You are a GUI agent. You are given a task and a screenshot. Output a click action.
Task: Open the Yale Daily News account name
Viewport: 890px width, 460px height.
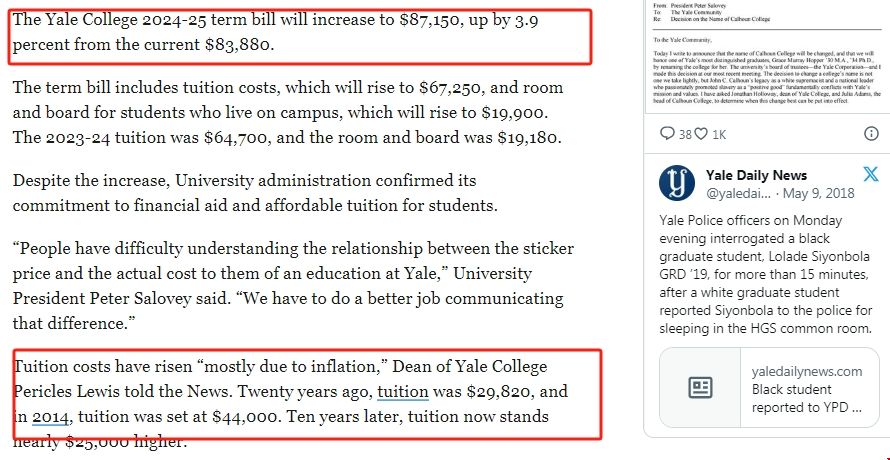click(x=756, y=175)
